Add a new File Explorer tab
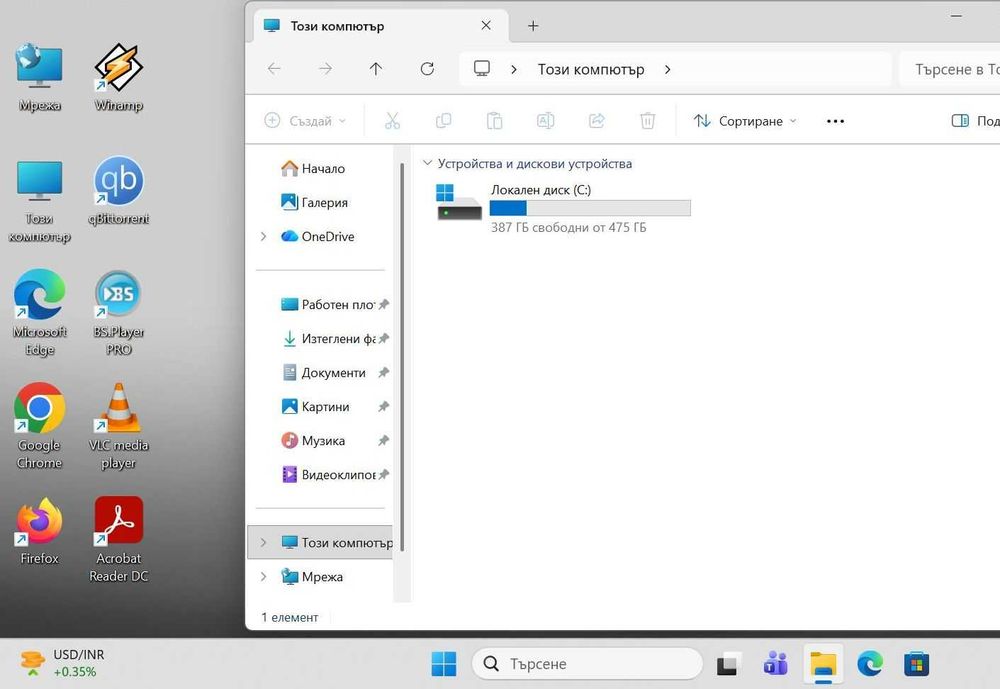 [x=533, y=26]
